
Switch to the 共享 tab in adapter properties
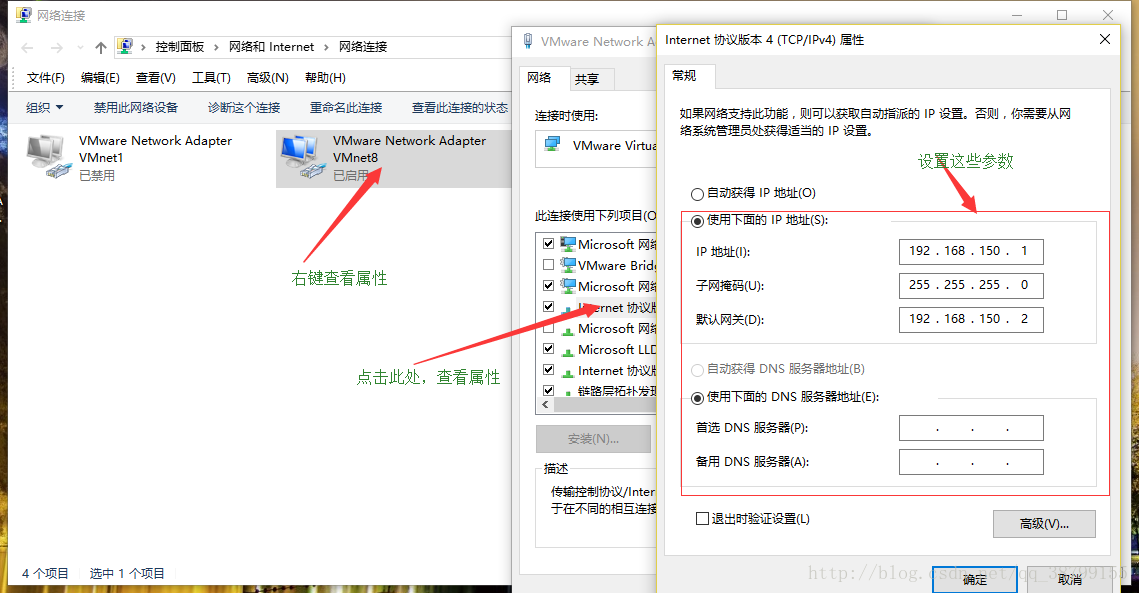587,79
